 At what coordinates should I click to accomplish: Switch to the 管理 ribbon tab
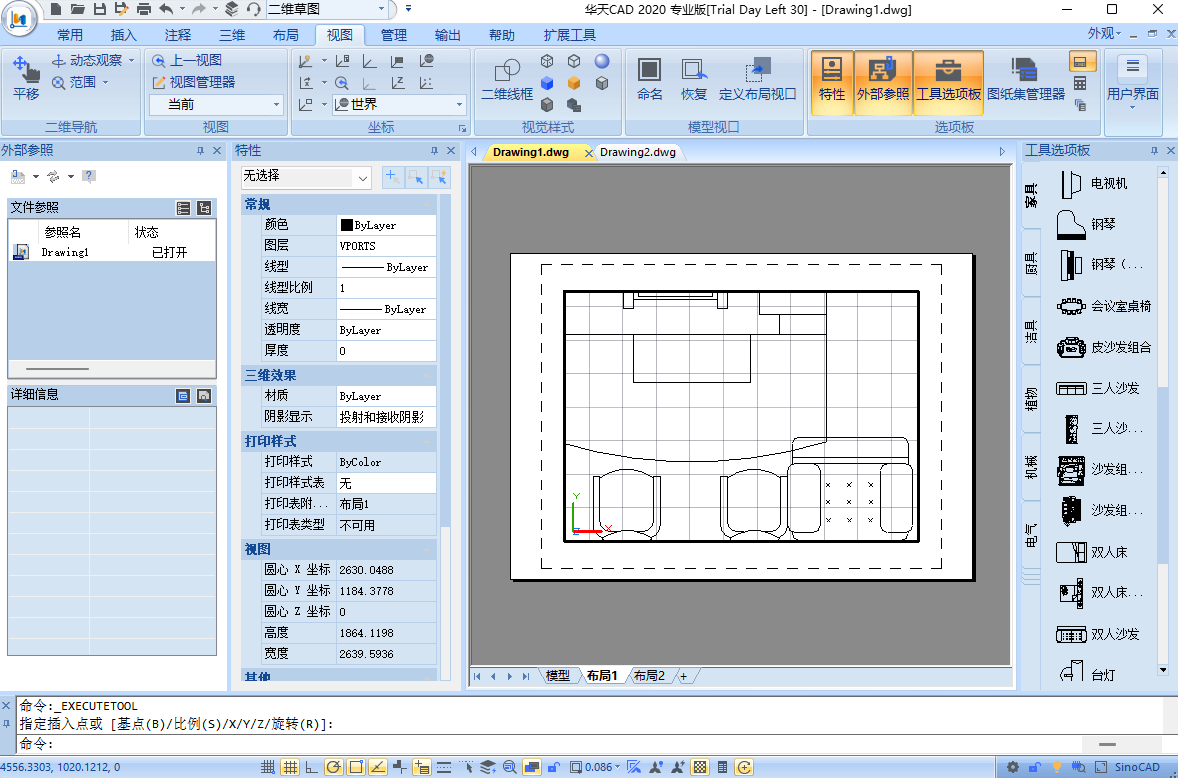click(394, 35)
